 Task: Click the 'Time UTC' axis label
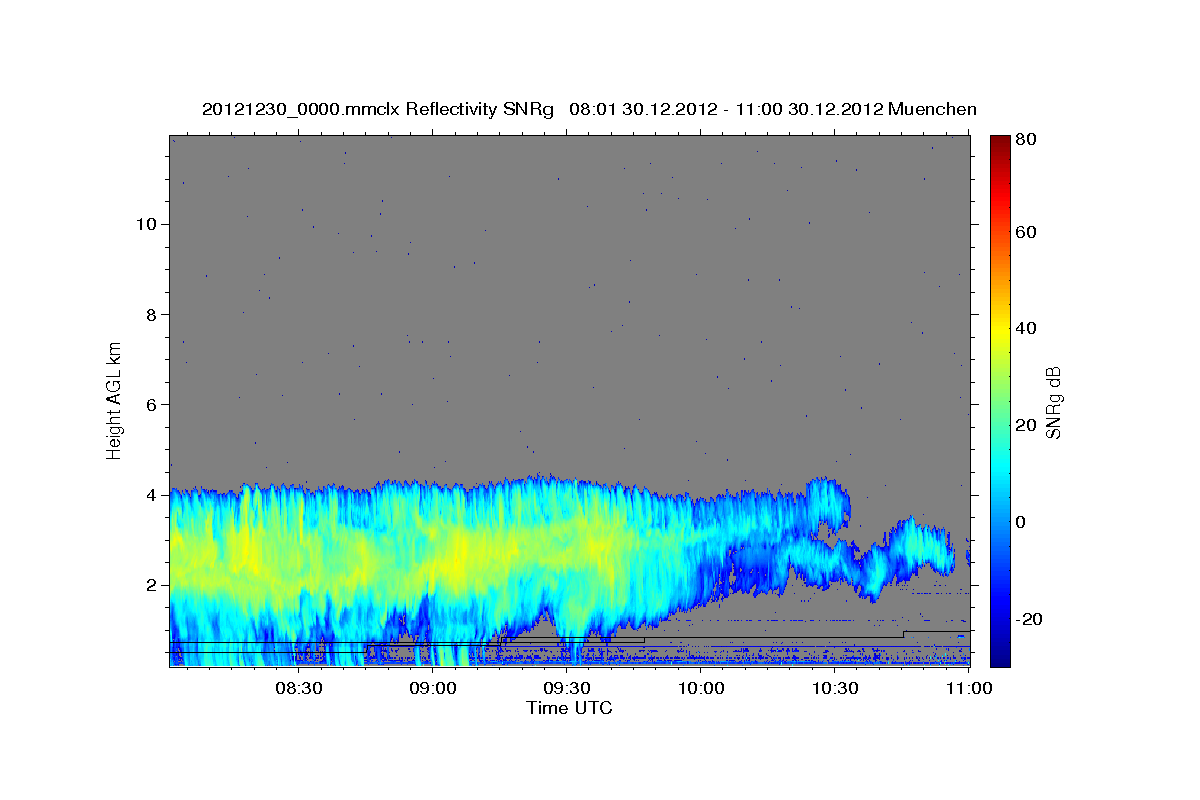(569, 708)
